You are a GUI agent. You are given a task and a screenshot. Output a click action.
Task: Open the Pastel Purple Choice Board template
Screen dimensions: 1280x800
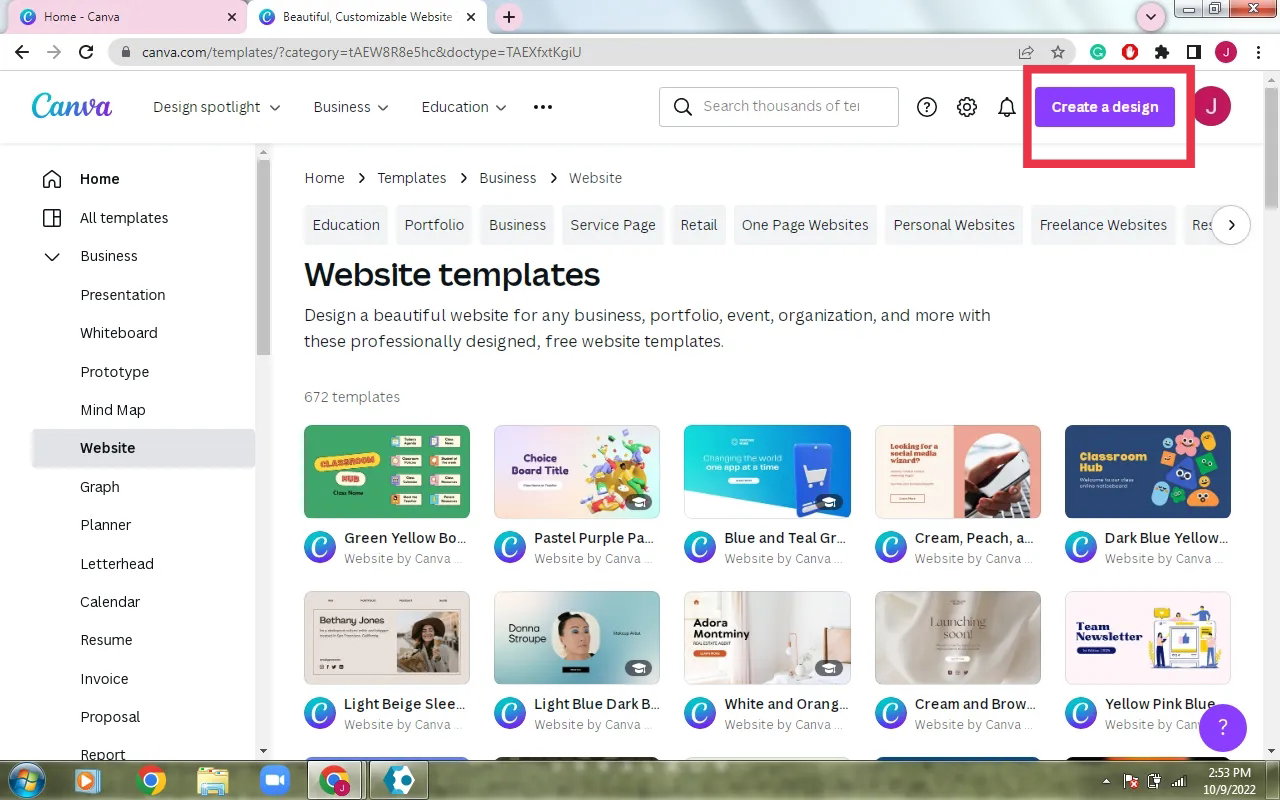pos(577,471)
